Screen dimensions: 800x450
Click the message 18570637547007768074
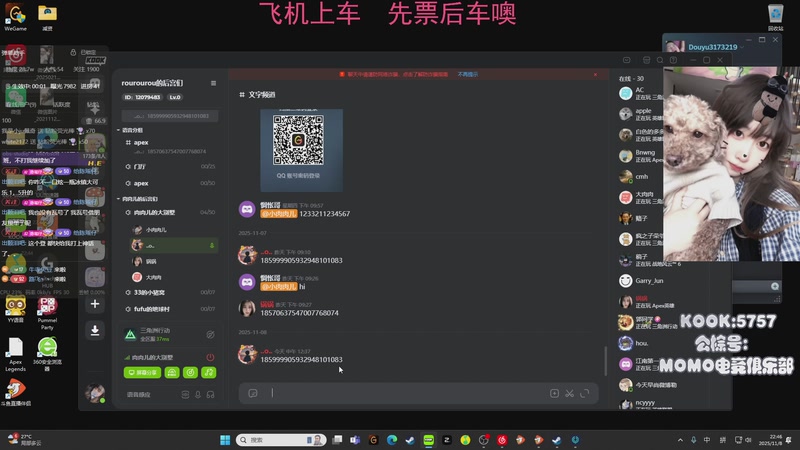299,313
